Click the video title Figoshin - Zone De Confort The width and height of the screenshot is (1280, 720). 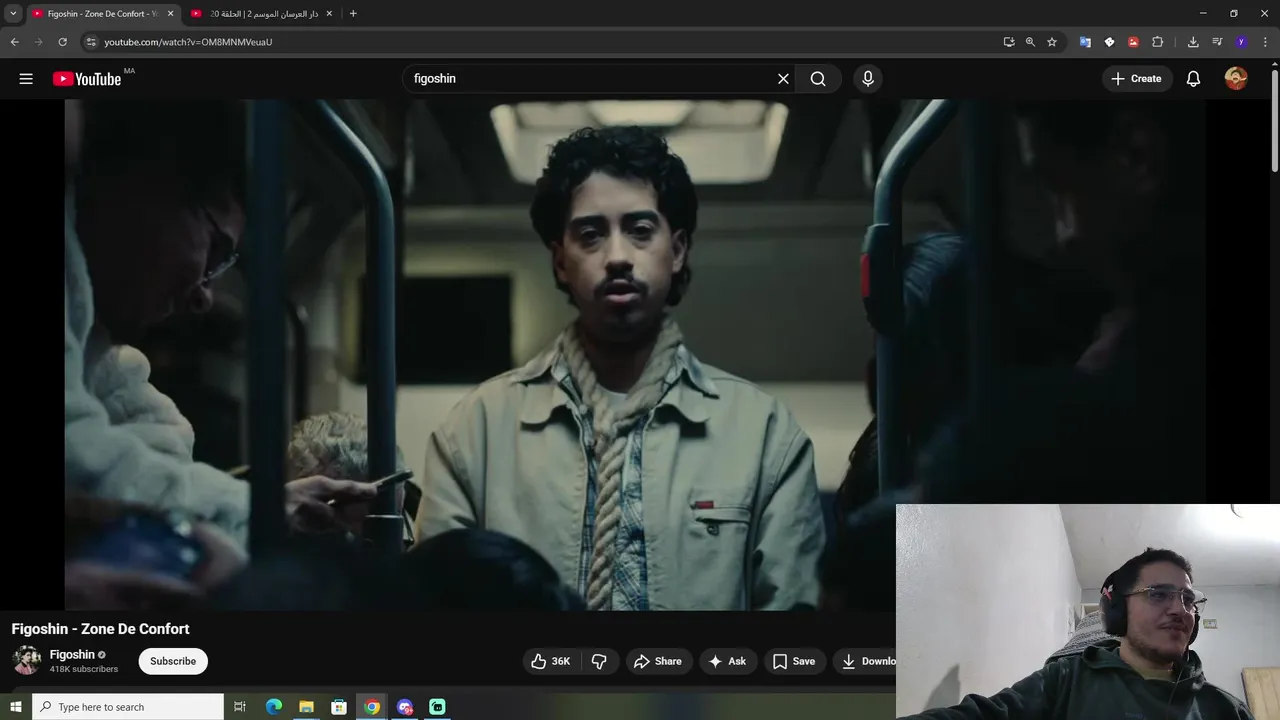coord(100,629)
